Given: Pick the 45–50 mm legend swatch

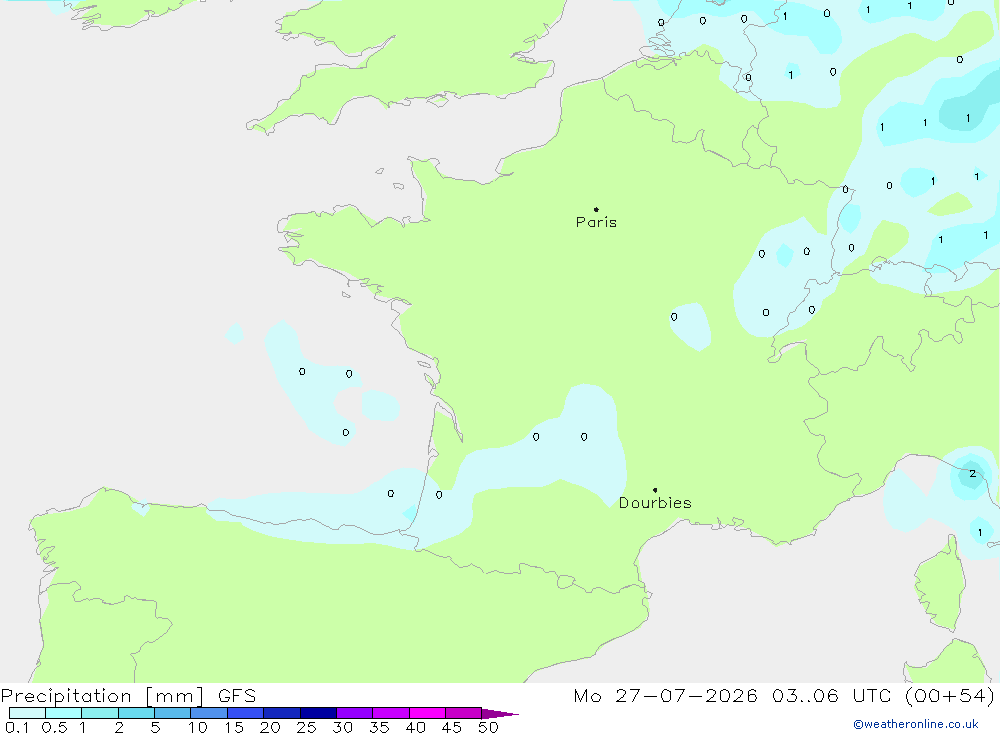Looking at the screenshot, I should click(x=464, y=713).
